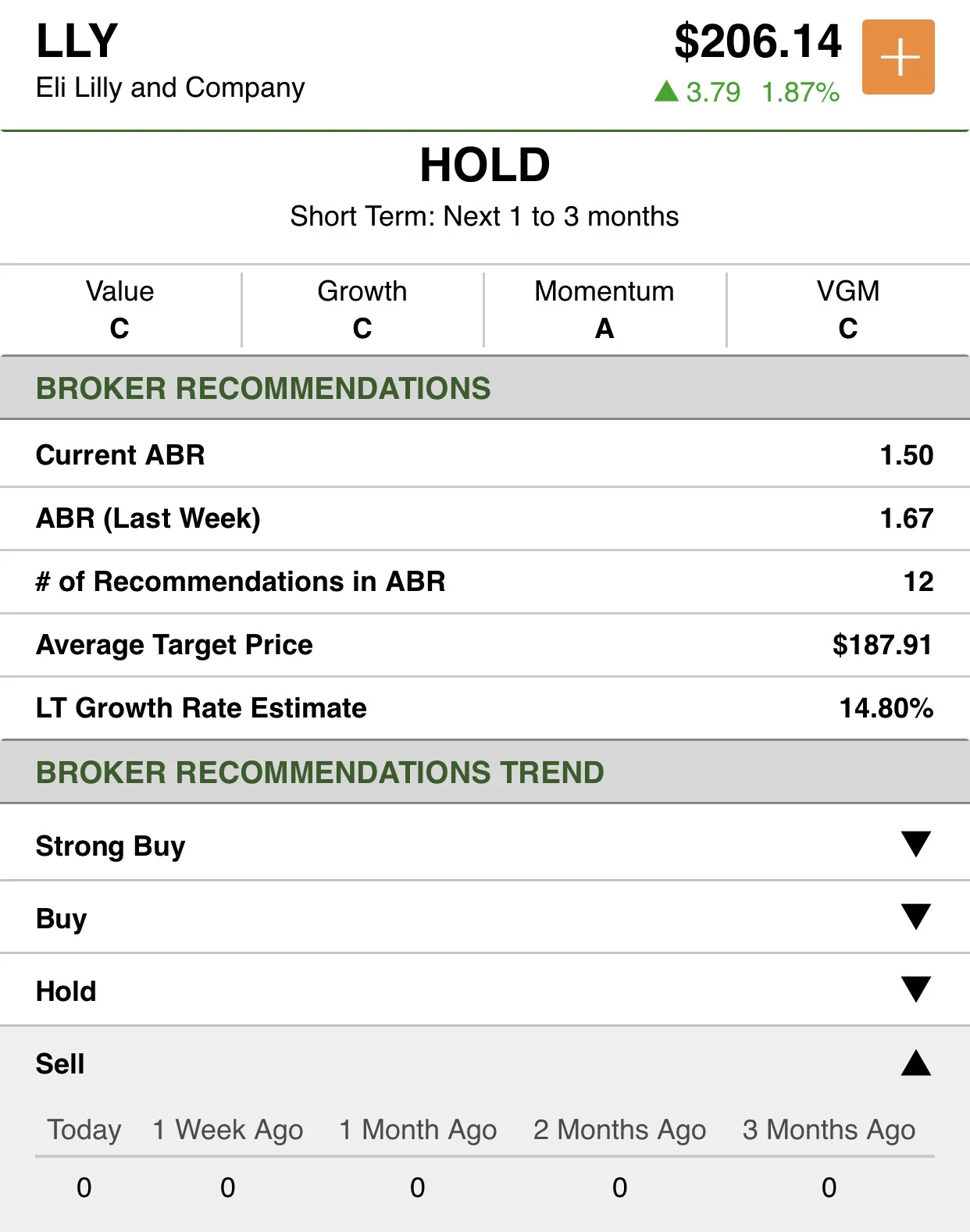The width and height of the screenshot is (970, 1232).
Task: Tap the HOLD rank heading
Action: (x=485, y=165)
